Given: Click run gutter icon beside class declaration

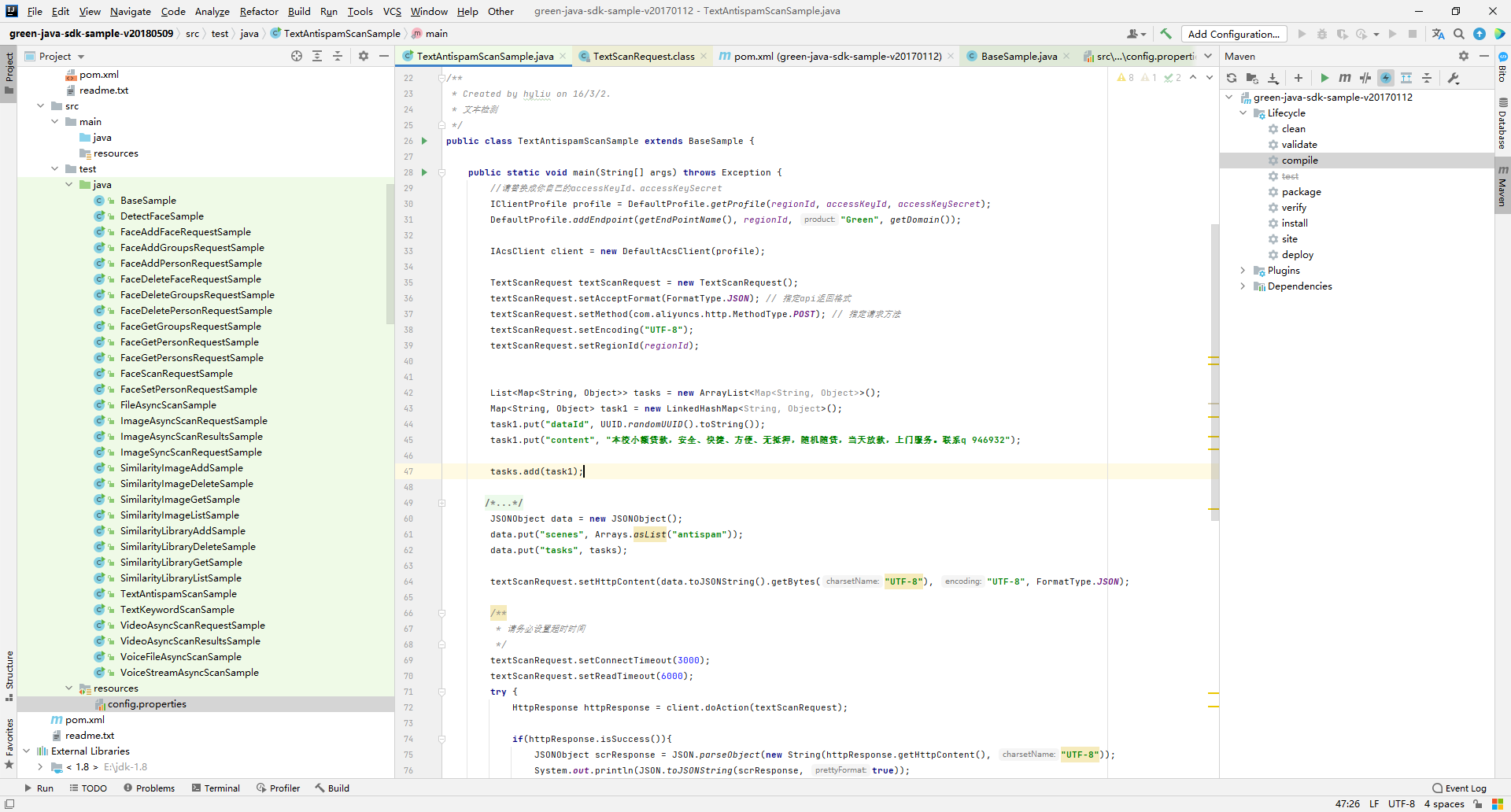Looking at the screenshot, I should click(424, 141).
